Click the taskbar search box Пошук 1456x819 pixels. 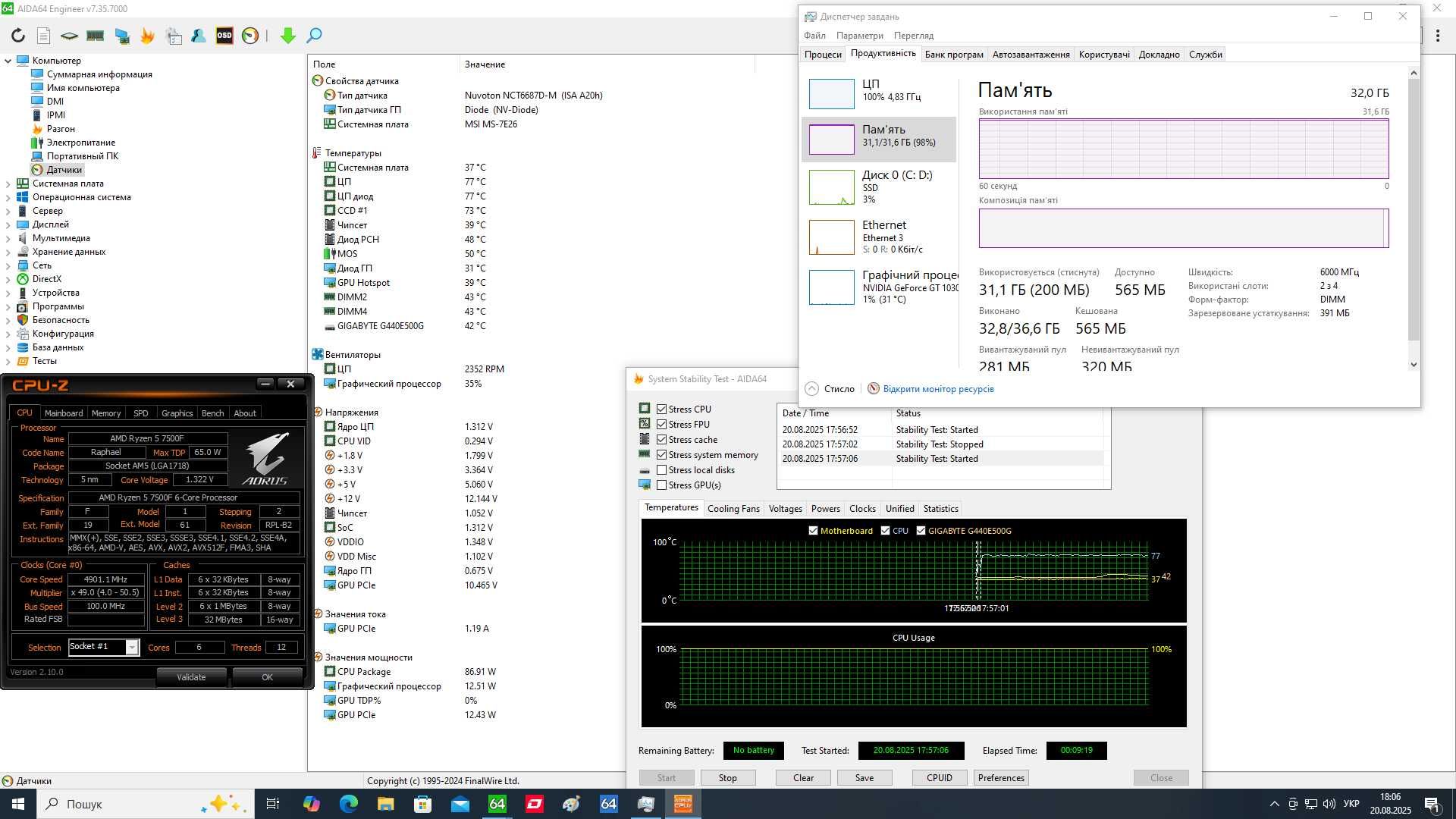(144, 804)
